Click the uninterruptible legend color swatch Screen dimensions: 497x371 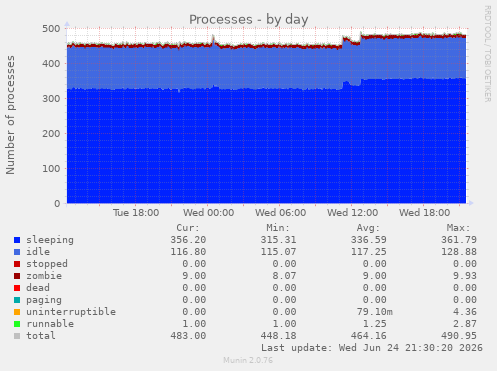pyautogui.click(x=17, y=312)
